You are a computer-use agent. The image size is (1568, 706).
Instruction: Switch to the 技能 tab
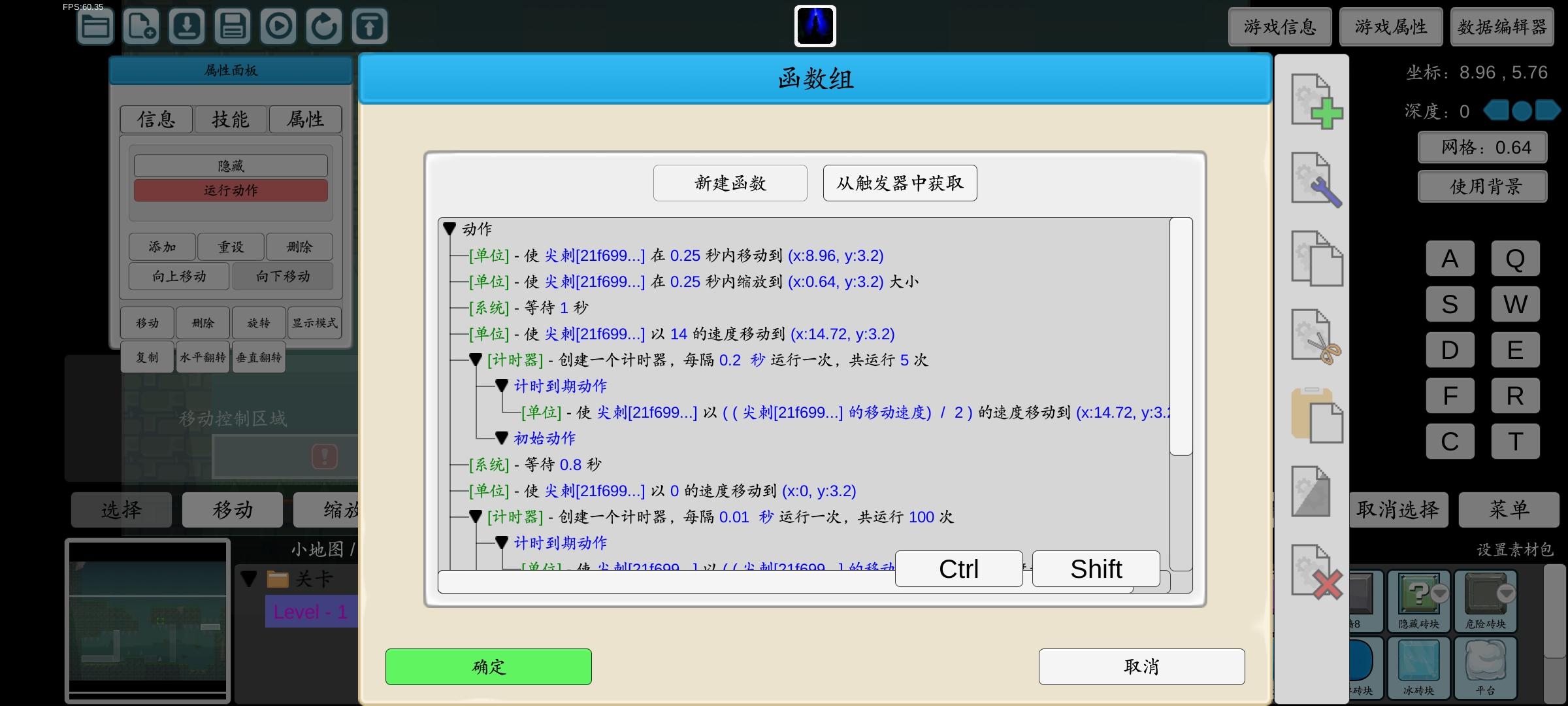point(231,119)
